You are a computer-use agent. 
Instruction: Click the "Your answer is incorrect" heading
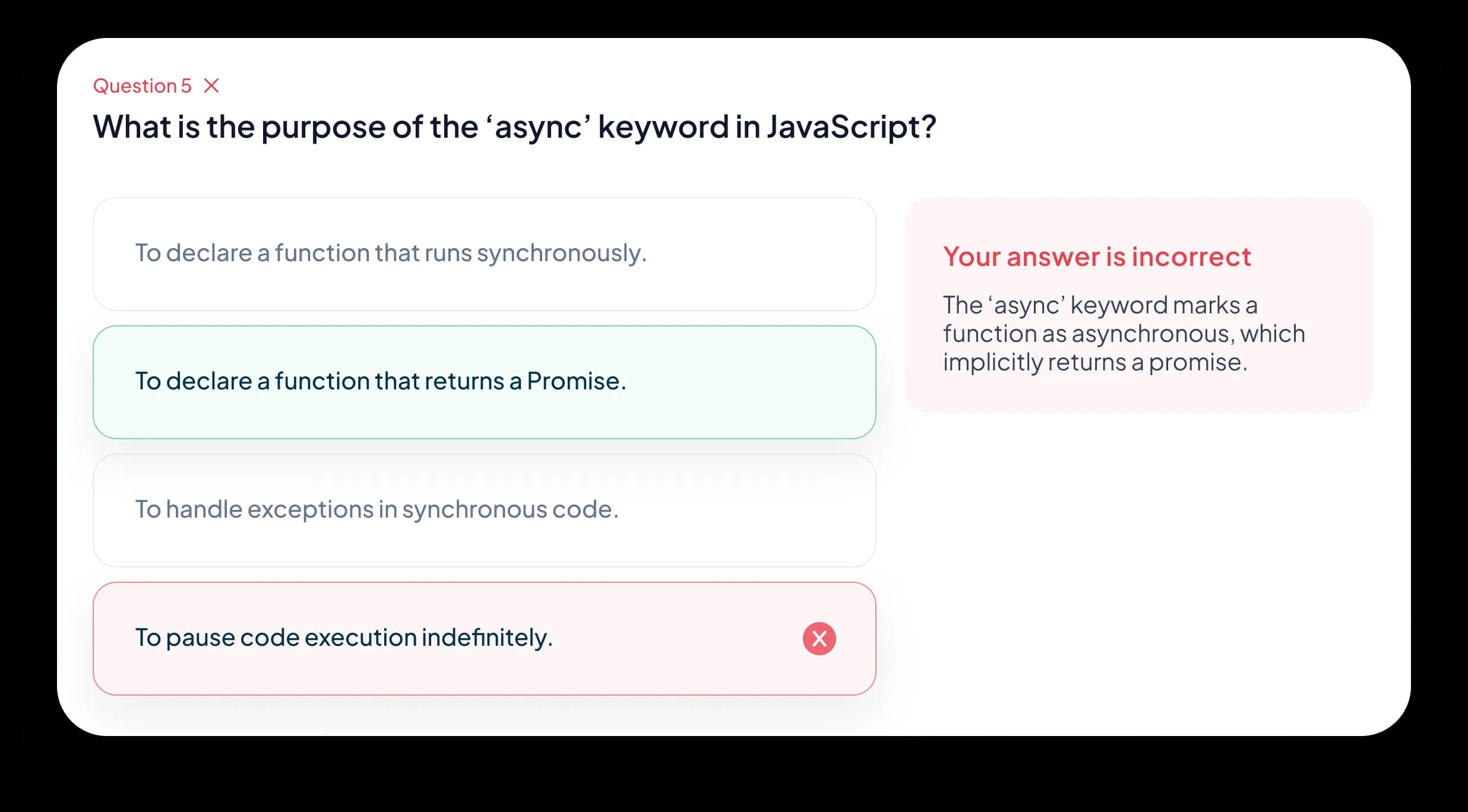(1097, 257)
